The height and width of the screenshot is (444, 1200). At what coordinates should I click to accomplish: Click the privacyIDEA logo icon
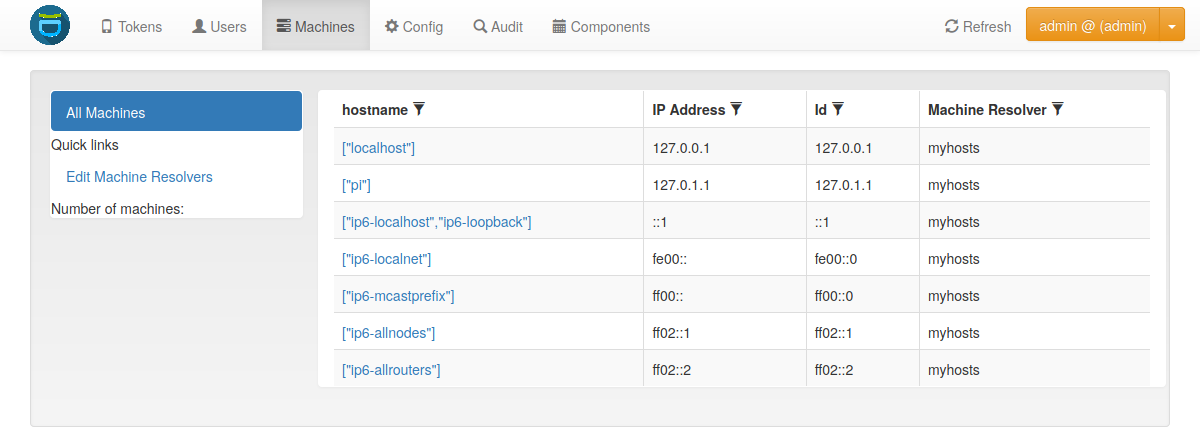(x=50, y=25)
